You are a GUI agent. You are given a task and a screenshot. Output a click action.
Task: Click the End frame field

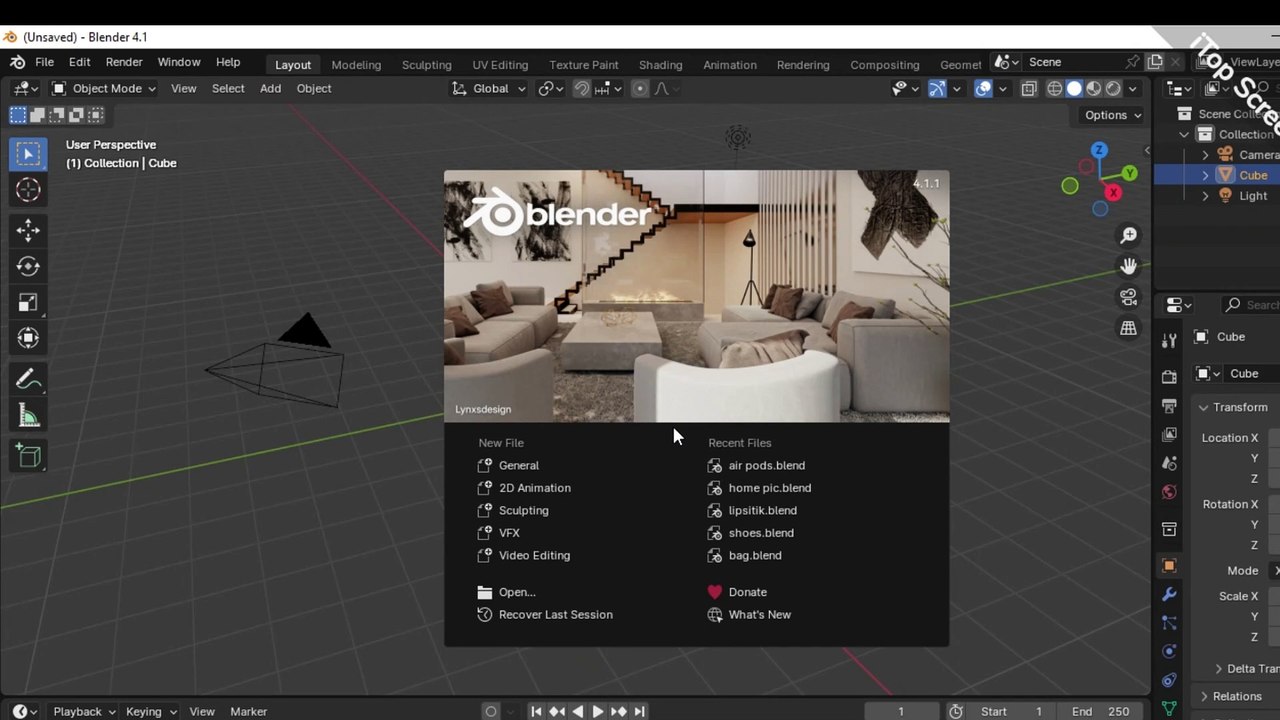click(x=1101, y=711)
